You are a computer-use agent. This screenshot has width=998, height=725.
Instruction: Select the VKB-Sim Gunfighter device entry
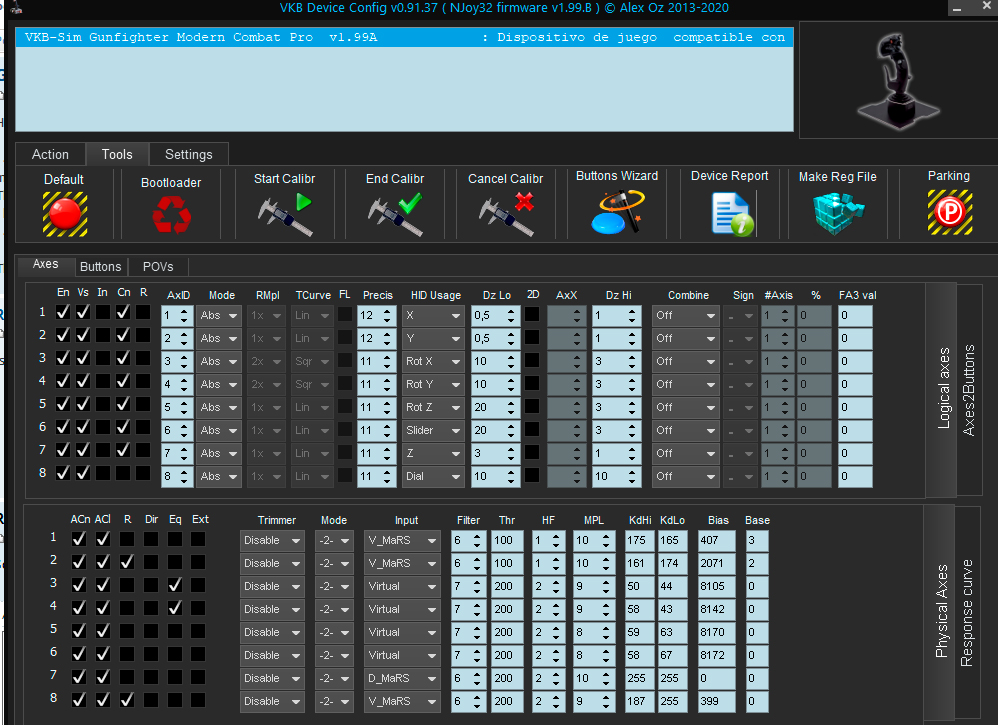(404, 38)
